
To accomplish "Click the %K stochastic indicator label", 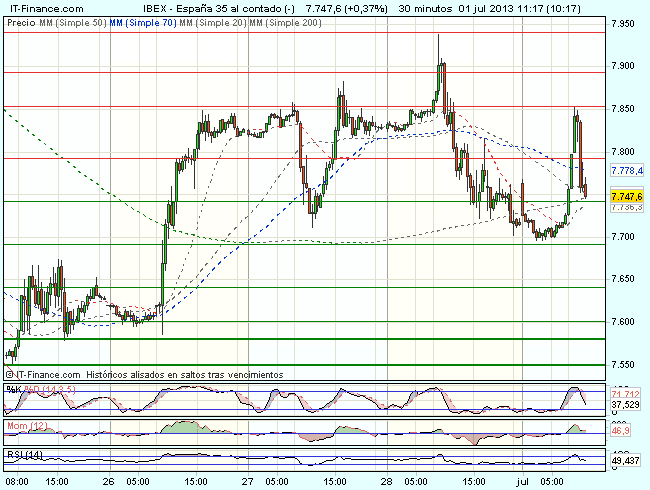I will [x=12, y=388].
